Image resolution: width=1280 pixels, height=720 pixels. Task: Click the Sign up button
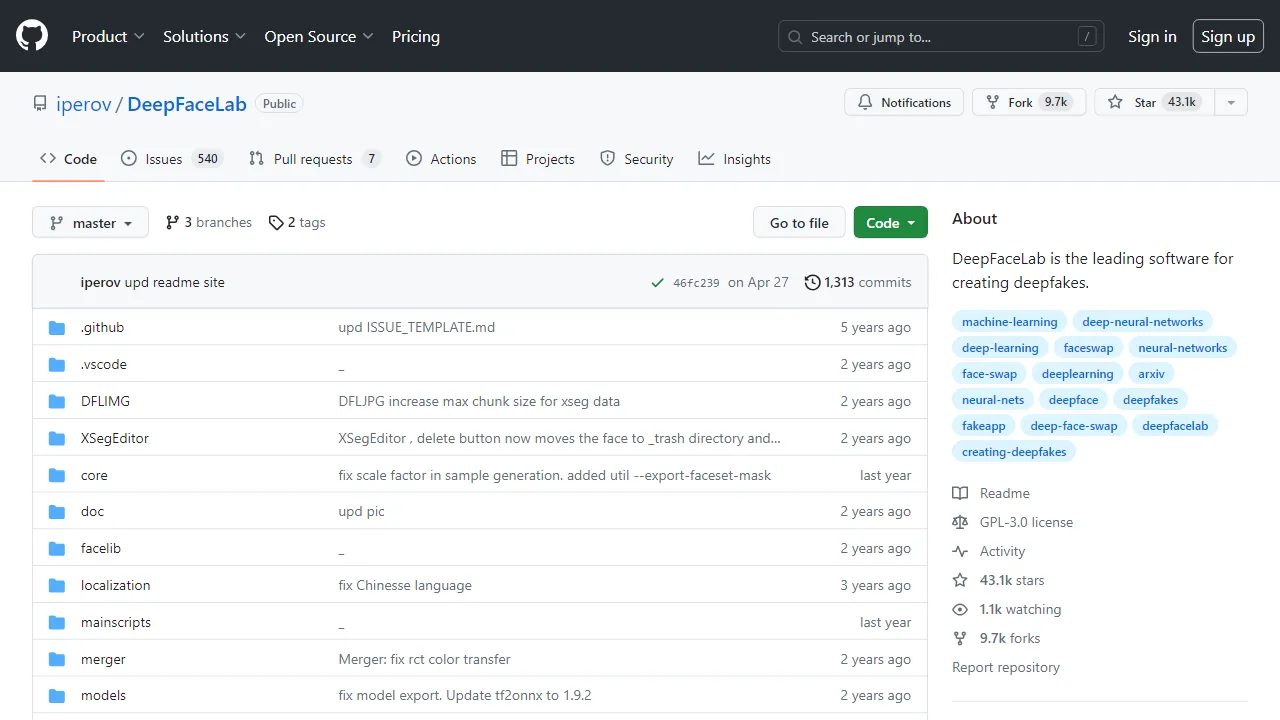1228,36
